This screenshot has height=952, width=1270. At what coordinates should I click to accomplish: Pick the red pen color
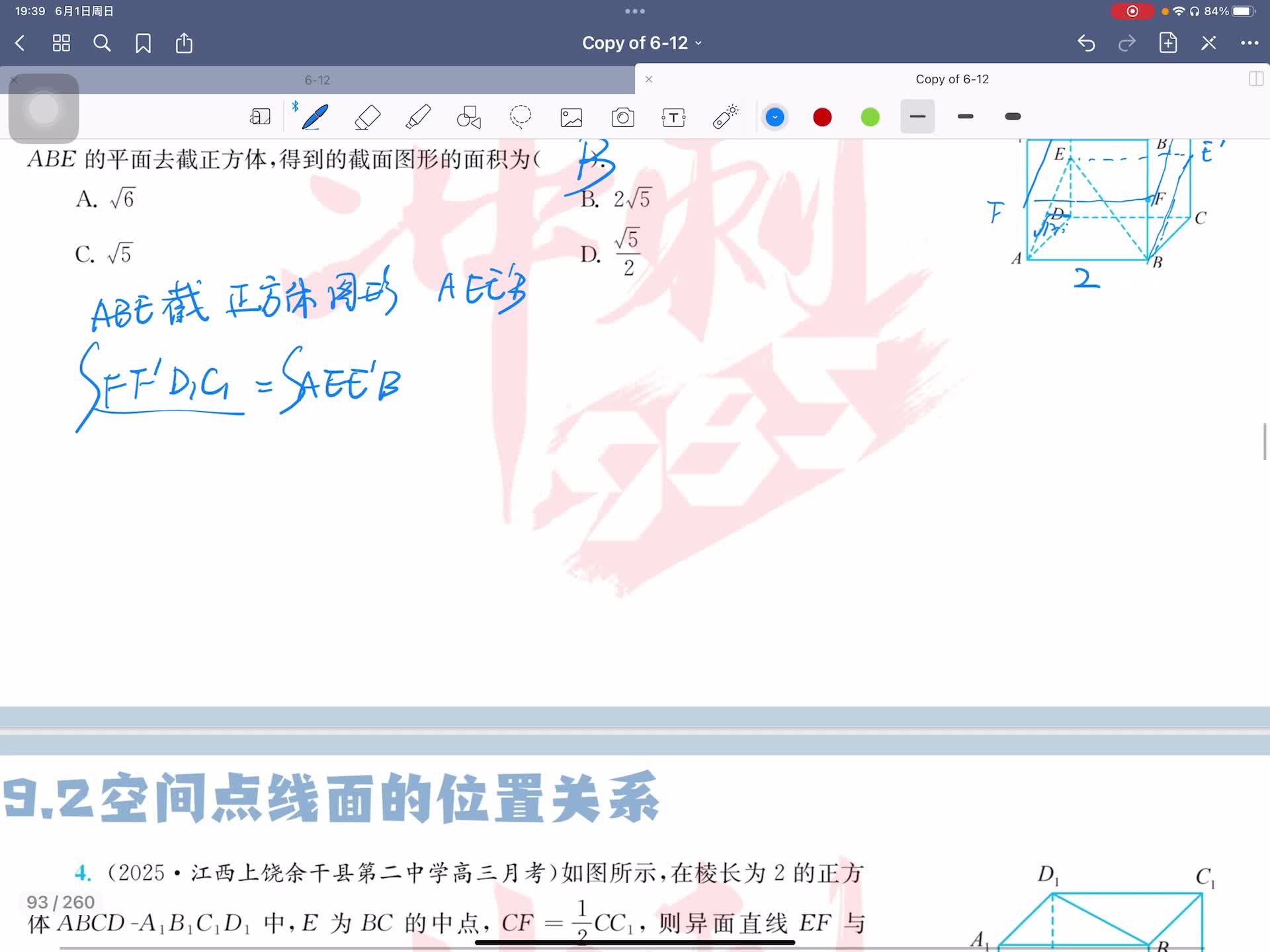(822, 118)
